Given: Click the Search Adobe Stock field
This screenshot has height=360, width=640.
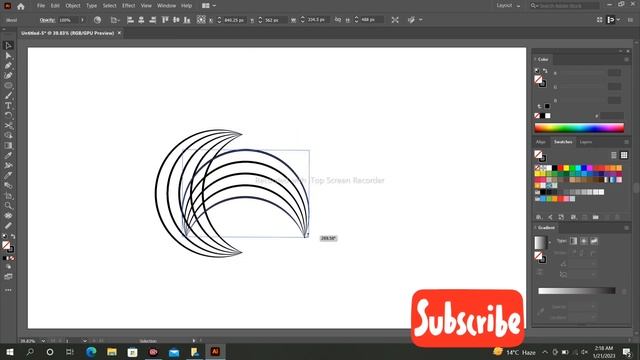Looking at the screenshot, I should pyautogui.click(x=565, y=6).
